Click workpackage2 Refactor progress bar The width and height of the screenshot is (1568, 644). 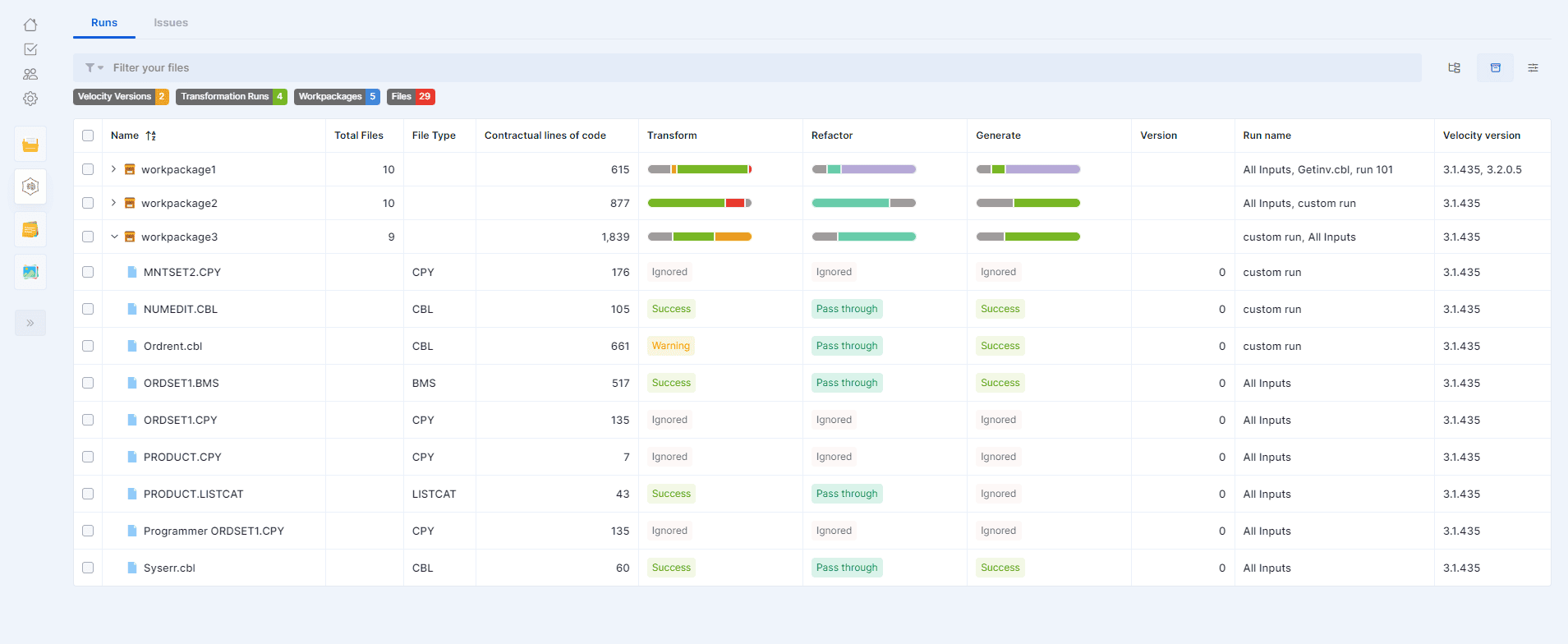[864, 203]
